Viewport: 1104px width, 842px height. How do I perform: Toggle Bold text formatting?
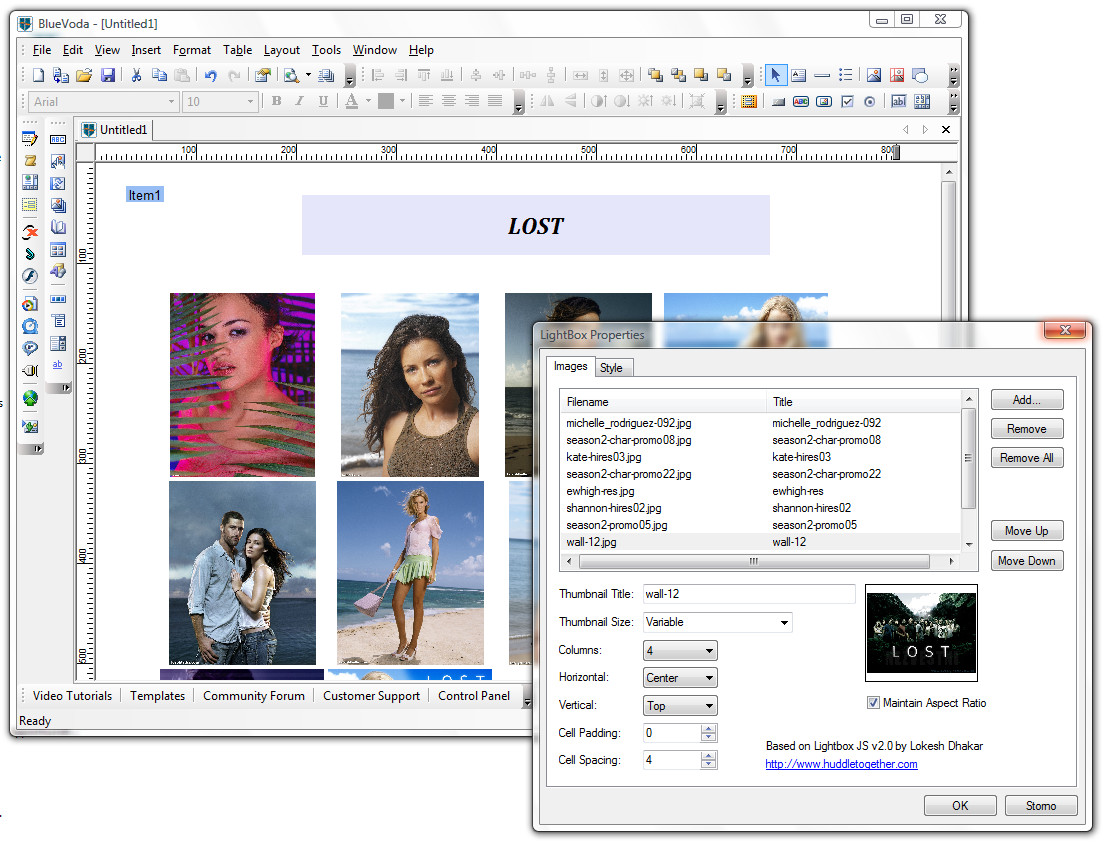[277, 101]
